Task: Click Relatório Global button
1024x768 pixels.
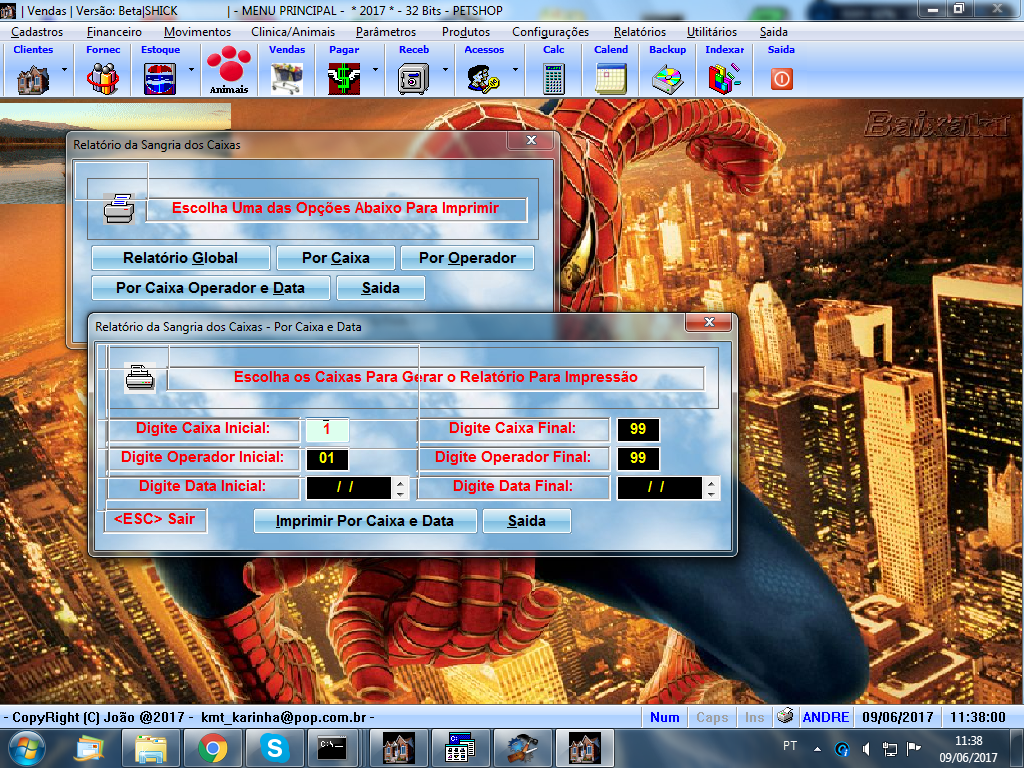Action: coord(180,258)
